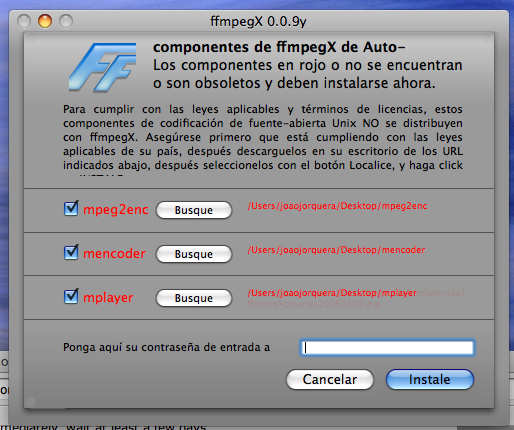Click the red mencoder component label
Image resolution: width=514 pixels, height=430 pixels.
(x=114, y=254)
